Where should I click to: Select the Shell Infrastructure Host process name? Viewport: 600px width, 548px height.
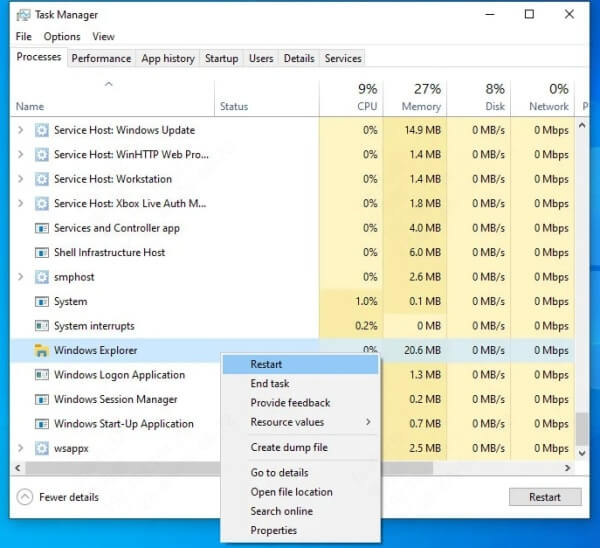[x=109, y=253]
